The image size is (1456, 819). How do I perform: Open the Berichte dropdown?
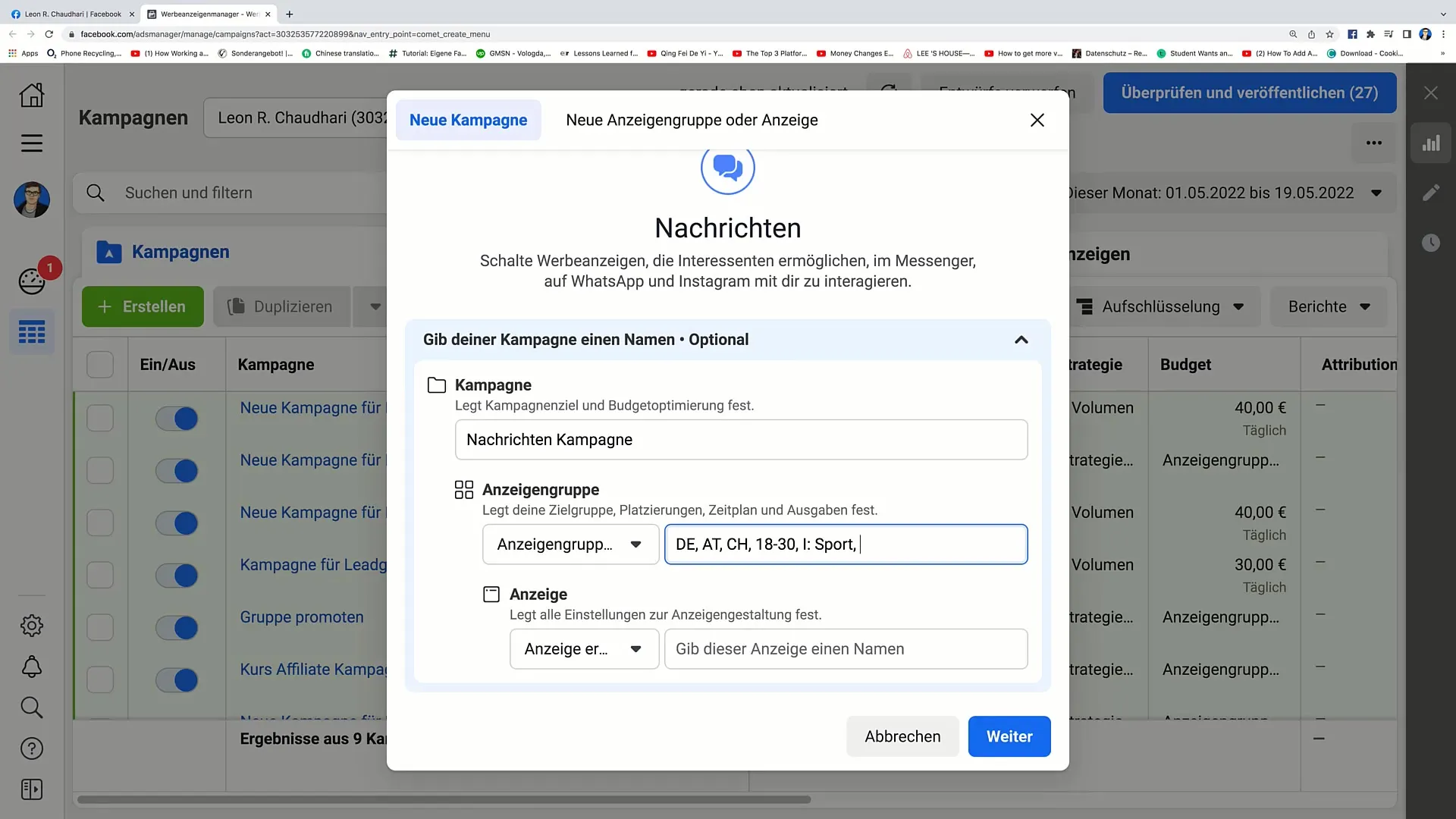pyautogui.click(x=1329, y=306)
